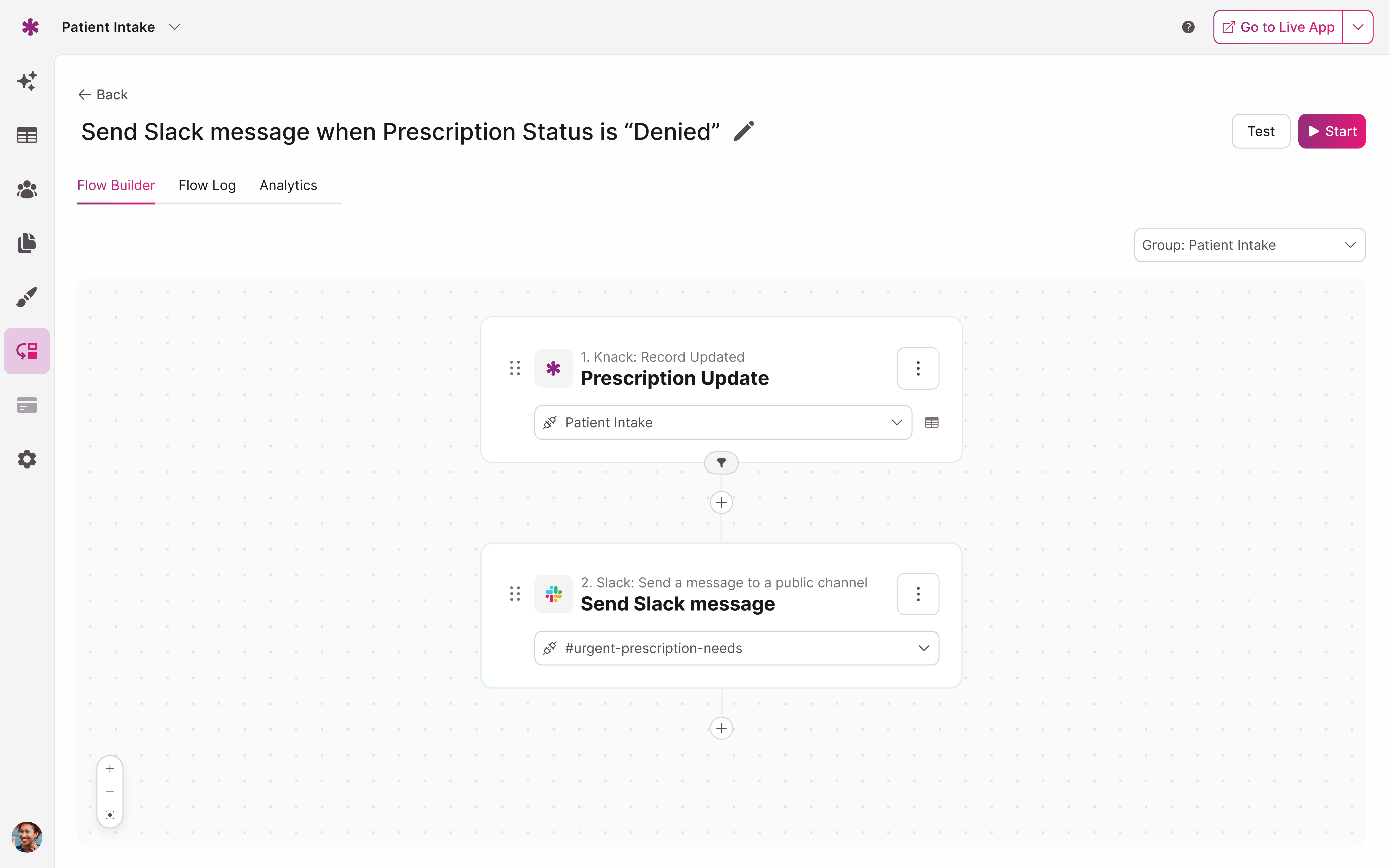Click the pencil icon to rename flow

coord(744,131)
